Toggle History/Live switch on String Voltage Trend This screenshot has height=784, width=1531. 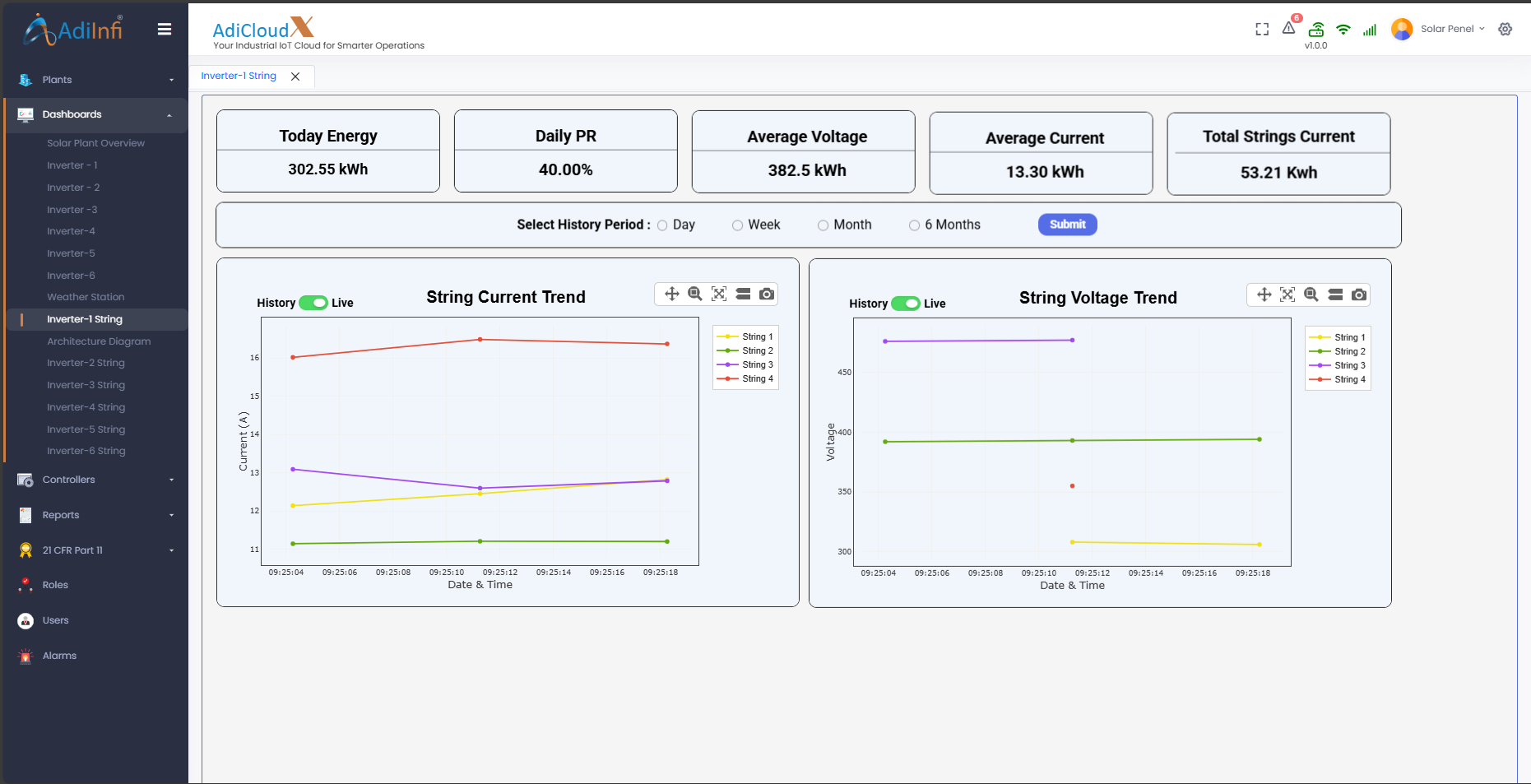(x=906, y=304)
